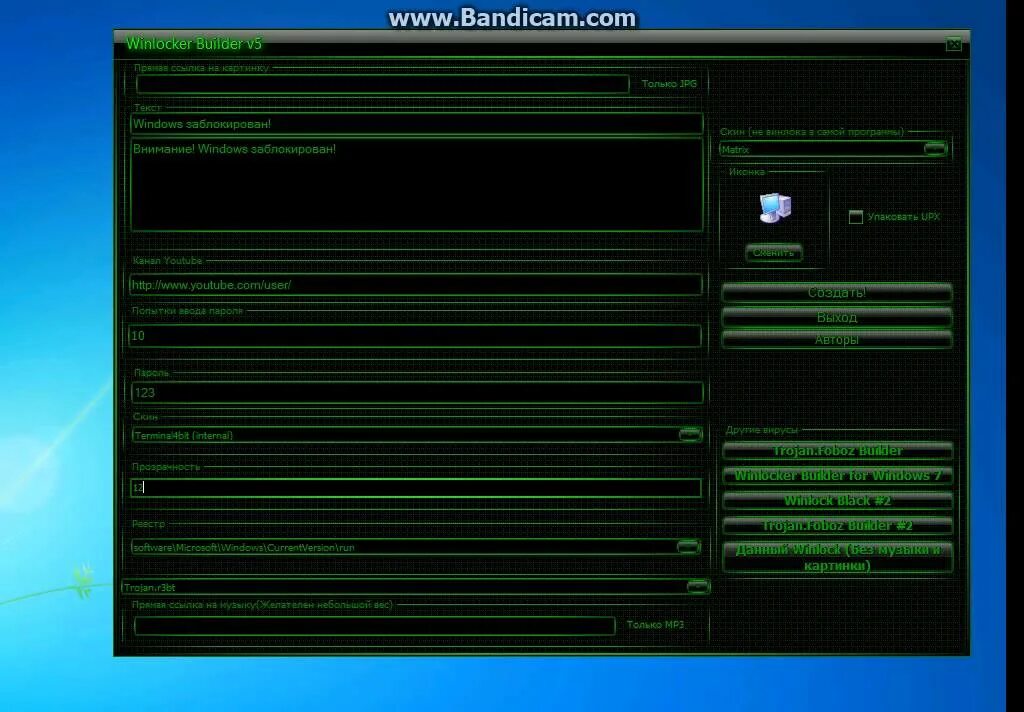Screen dimensions: 1024x712
Task: Open the Matrix skin dropdown
Action: (935, 149)
